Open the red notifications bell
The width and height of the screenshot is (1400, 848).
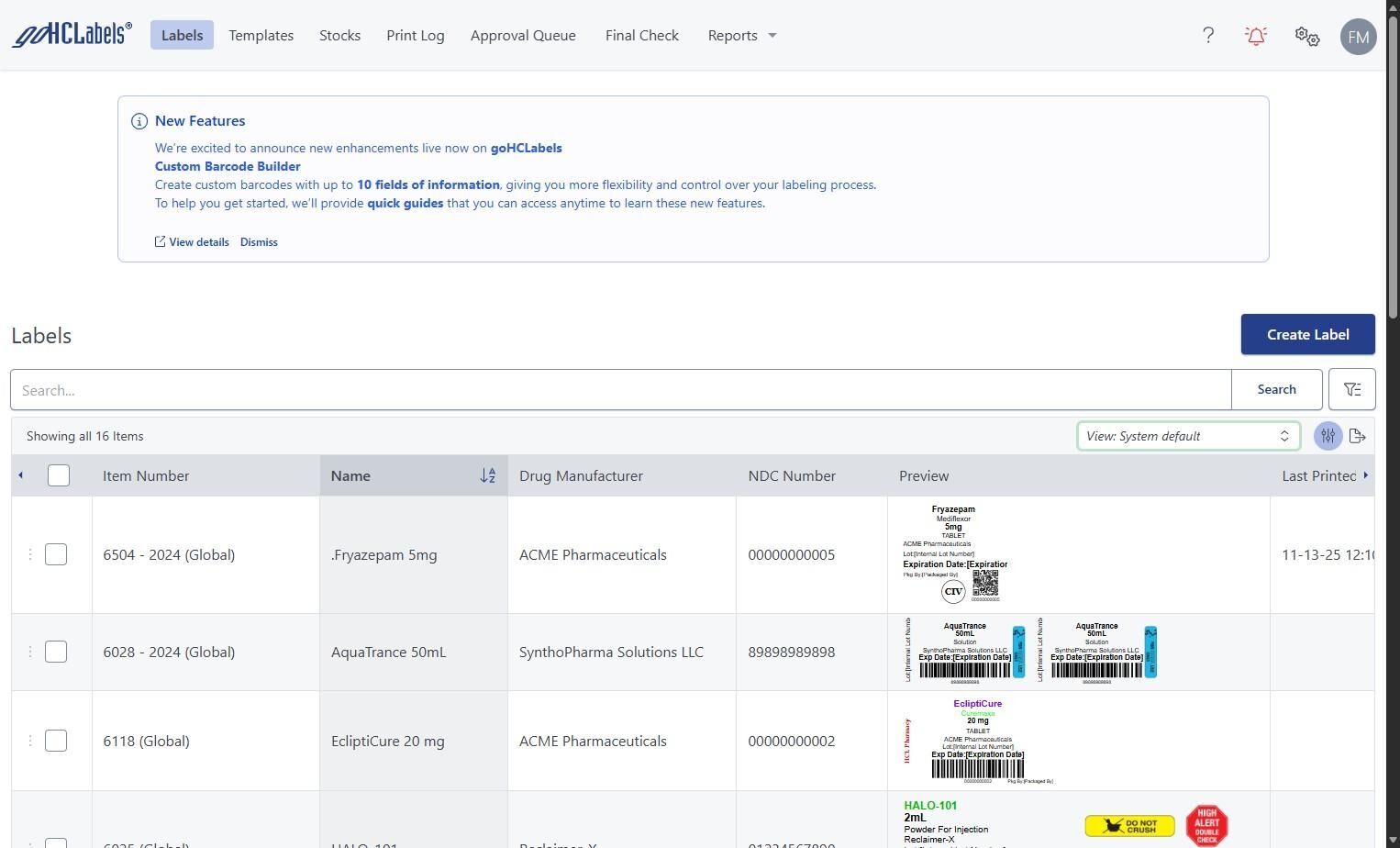click(1256, 36)
